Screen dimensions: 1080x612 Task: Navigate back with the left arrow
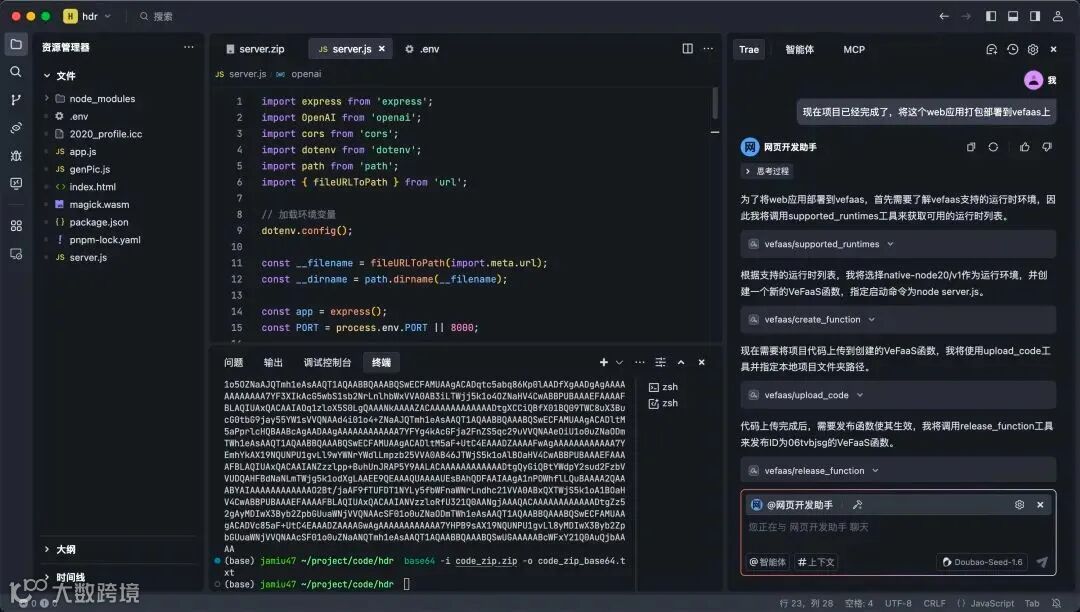[944, 16]
